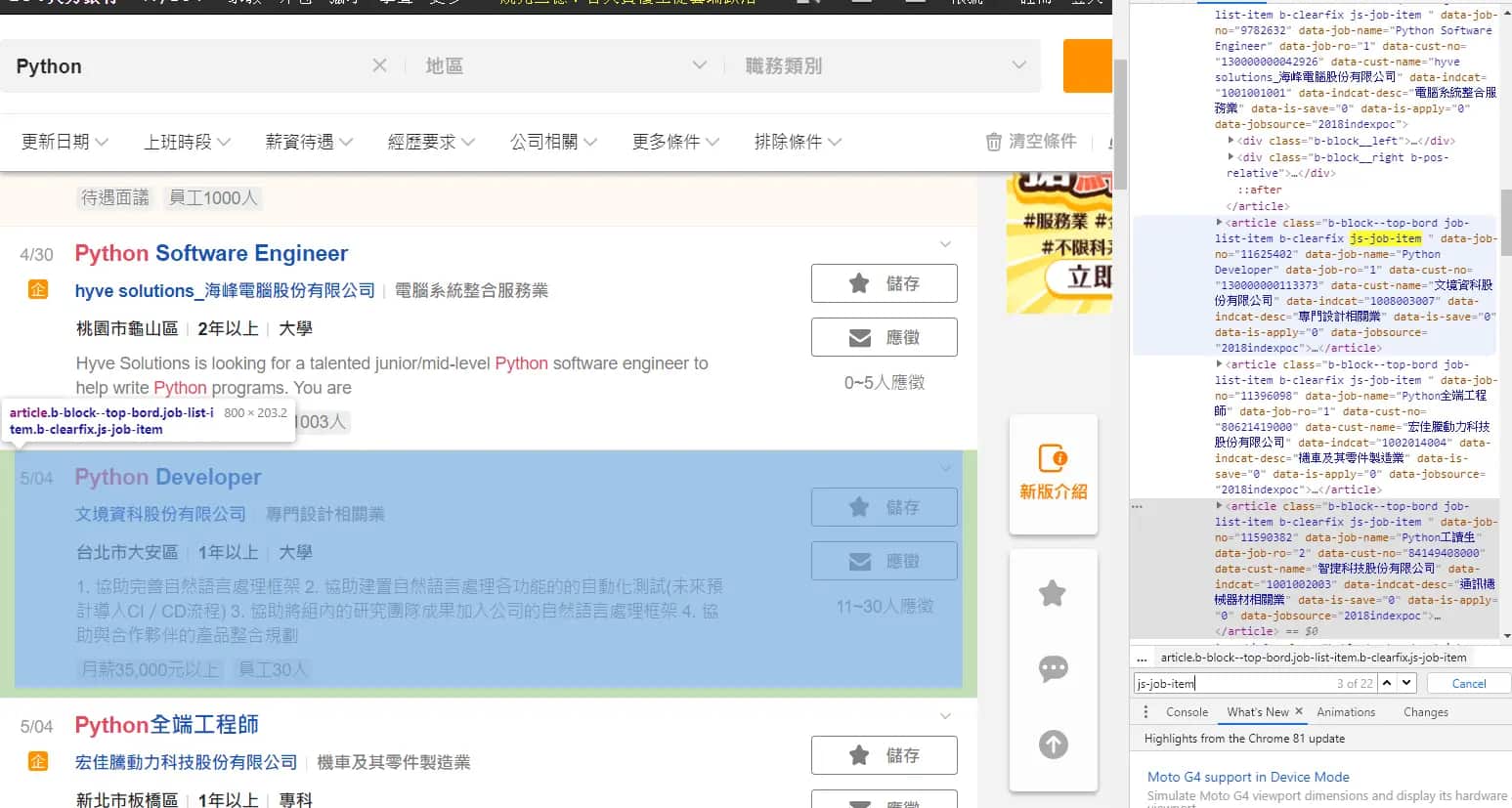Open the DevTools drawer three-dot menu
The image size is (1512, 808).
1145,712
